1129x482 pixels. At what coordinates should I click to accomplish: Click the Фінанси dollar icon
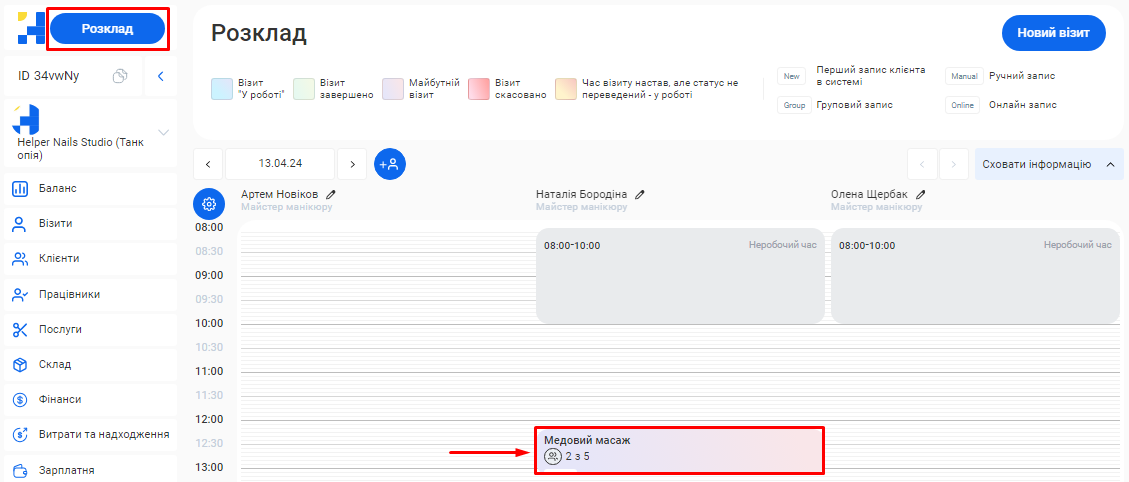[x=19, y=400]
